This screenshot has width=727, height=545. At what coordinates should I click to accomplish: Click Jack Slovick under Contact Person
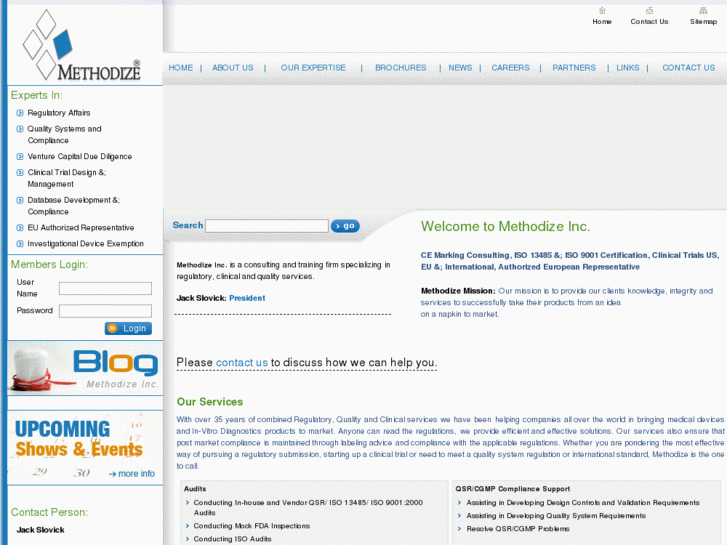click(x=40, y=530)
